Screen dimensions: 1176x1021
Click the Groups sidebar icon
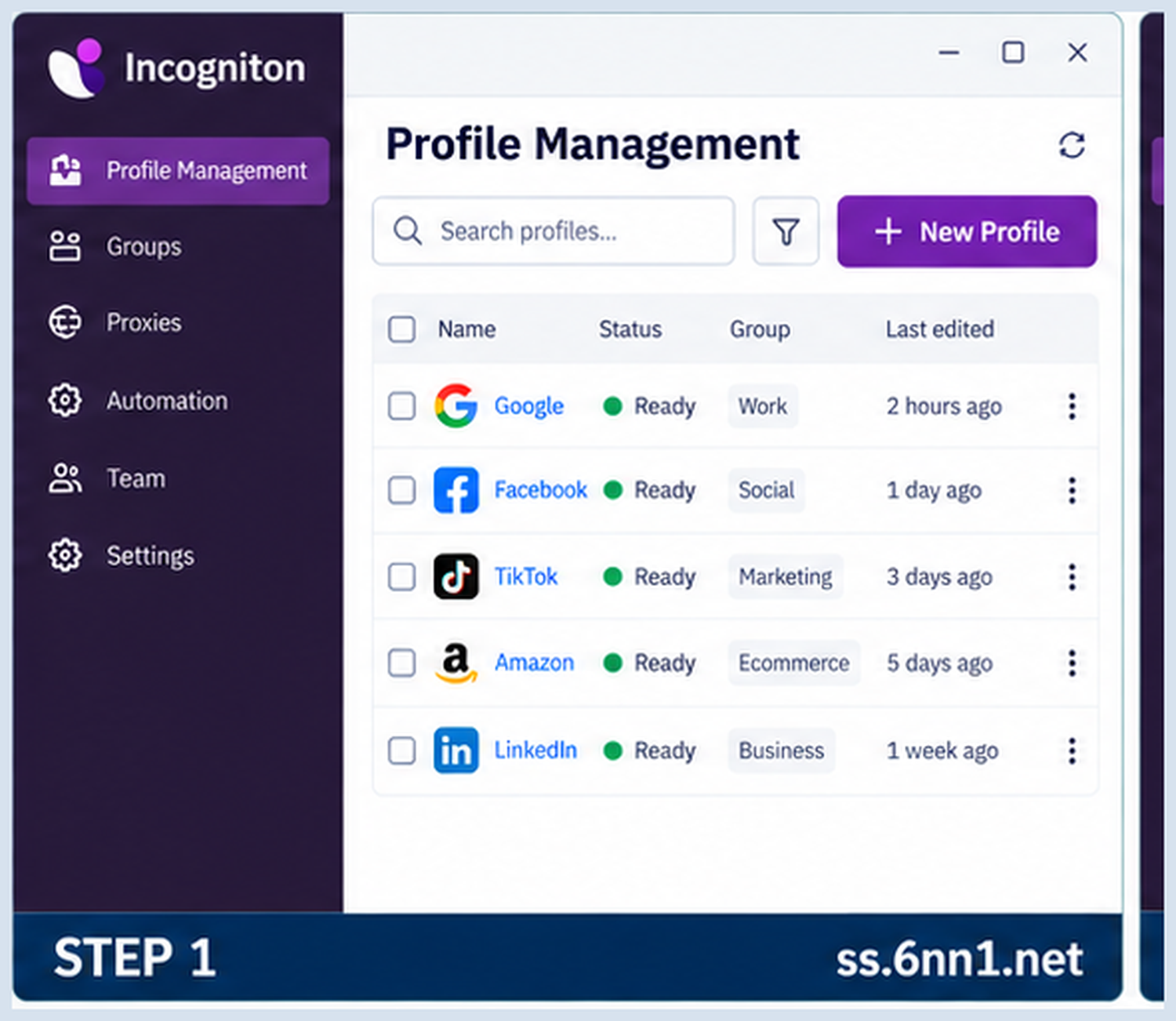coord(65,246)
